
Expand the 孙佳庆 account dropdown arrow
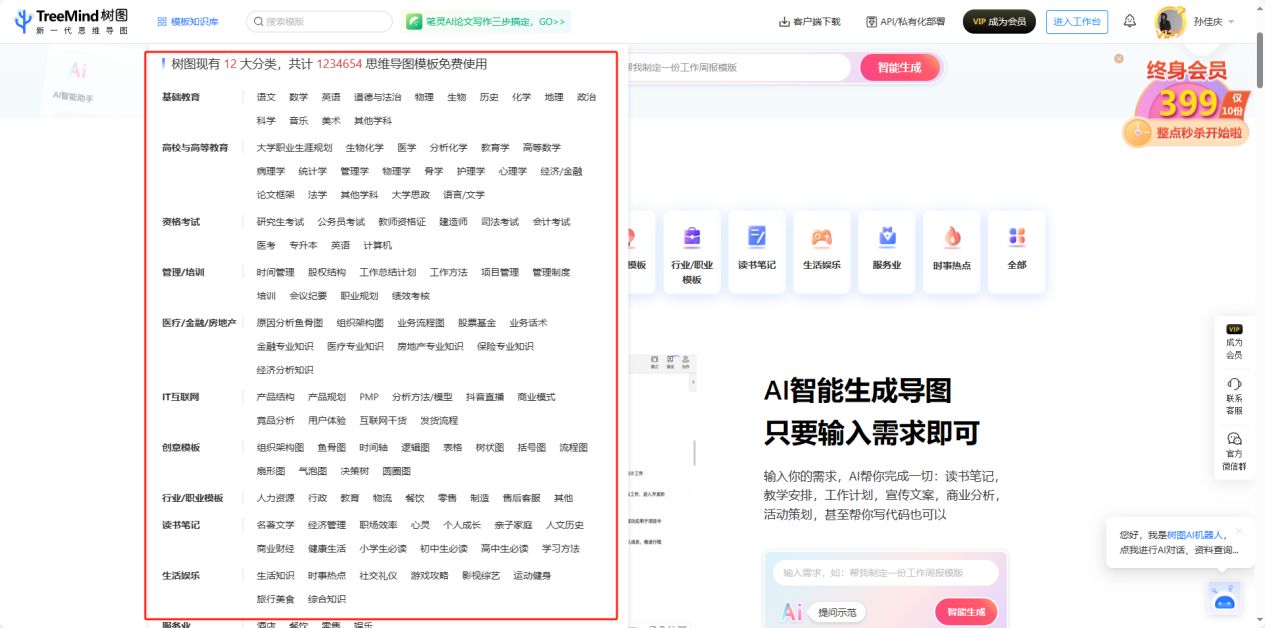click(x=1231, y=22)
